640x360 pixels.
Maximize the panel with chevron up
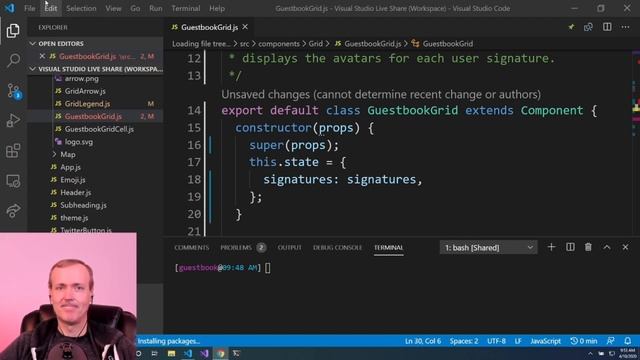click(607, 247)
